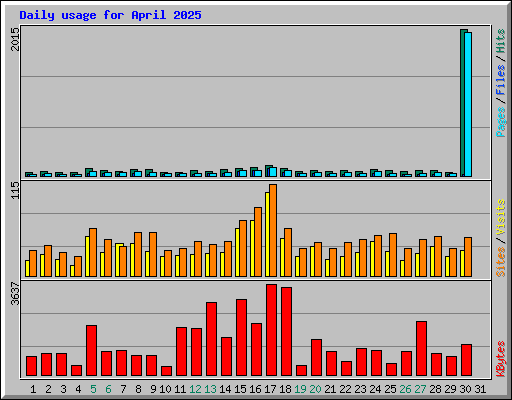
Task: Click green day label 26
Action: pyautogui.click(x=405, y=389)
